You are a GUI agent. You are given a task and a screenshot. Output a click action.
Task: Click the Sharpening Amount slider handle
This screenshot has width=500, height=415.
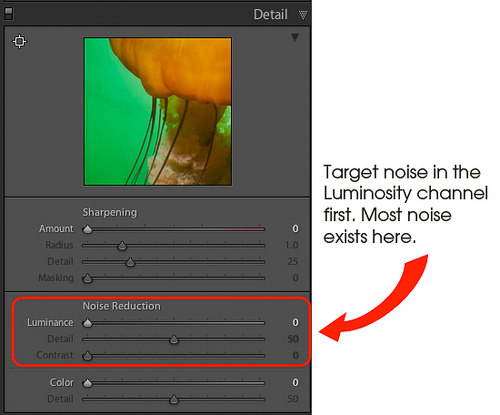point(88,229)
